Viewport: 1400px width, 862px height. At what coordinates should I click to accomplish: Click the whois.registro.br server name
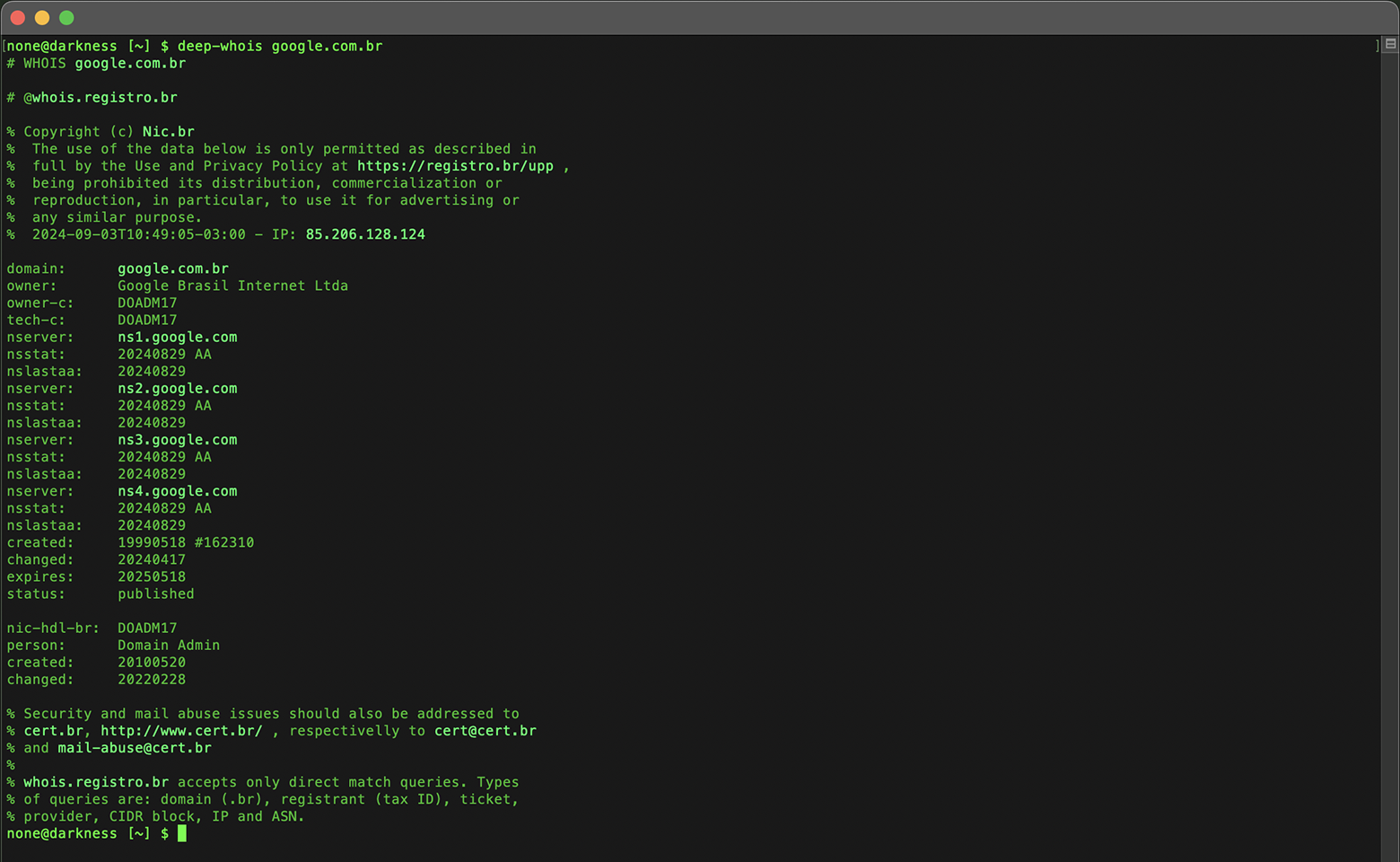[x=95, y=781]
